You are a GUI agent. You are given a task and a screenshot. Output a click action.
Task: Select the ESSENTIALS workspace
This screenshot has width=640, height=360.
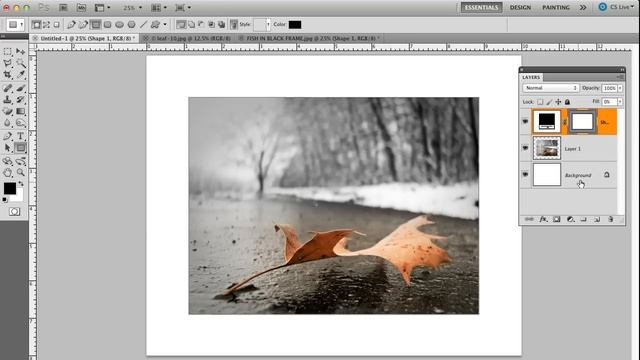coord(481,7)
